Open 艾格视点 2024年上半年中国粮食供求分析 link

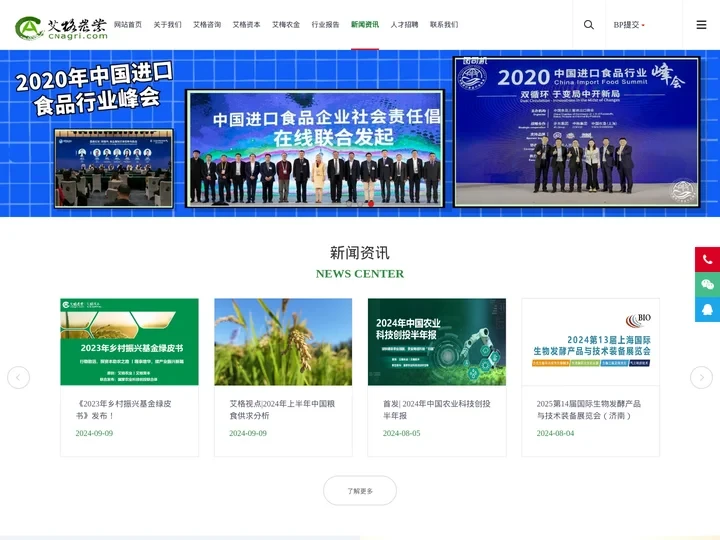(282, 410)
